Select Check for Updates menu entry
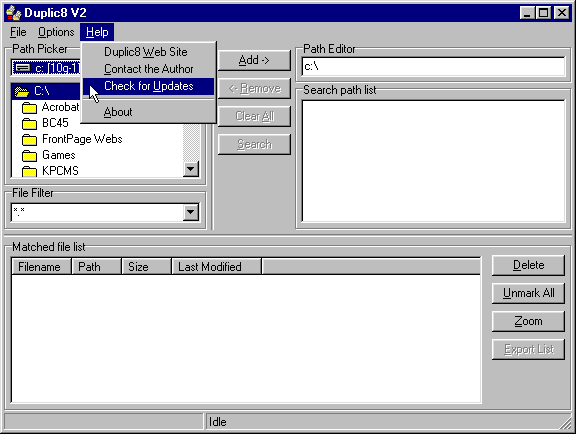Screen dimensions: 576x434 tap(148, 86)
